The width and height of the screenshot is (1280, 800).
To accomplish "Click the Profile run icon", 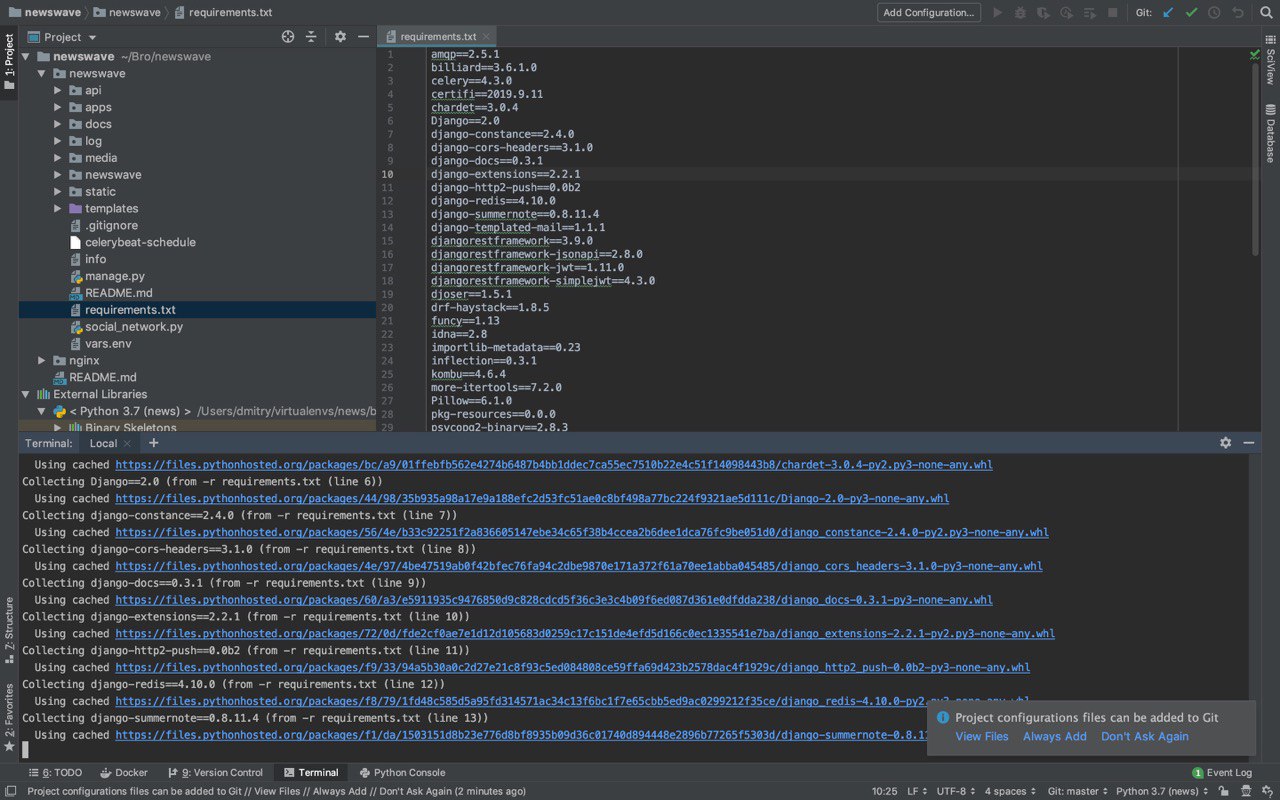I will tap(1066, 13).
